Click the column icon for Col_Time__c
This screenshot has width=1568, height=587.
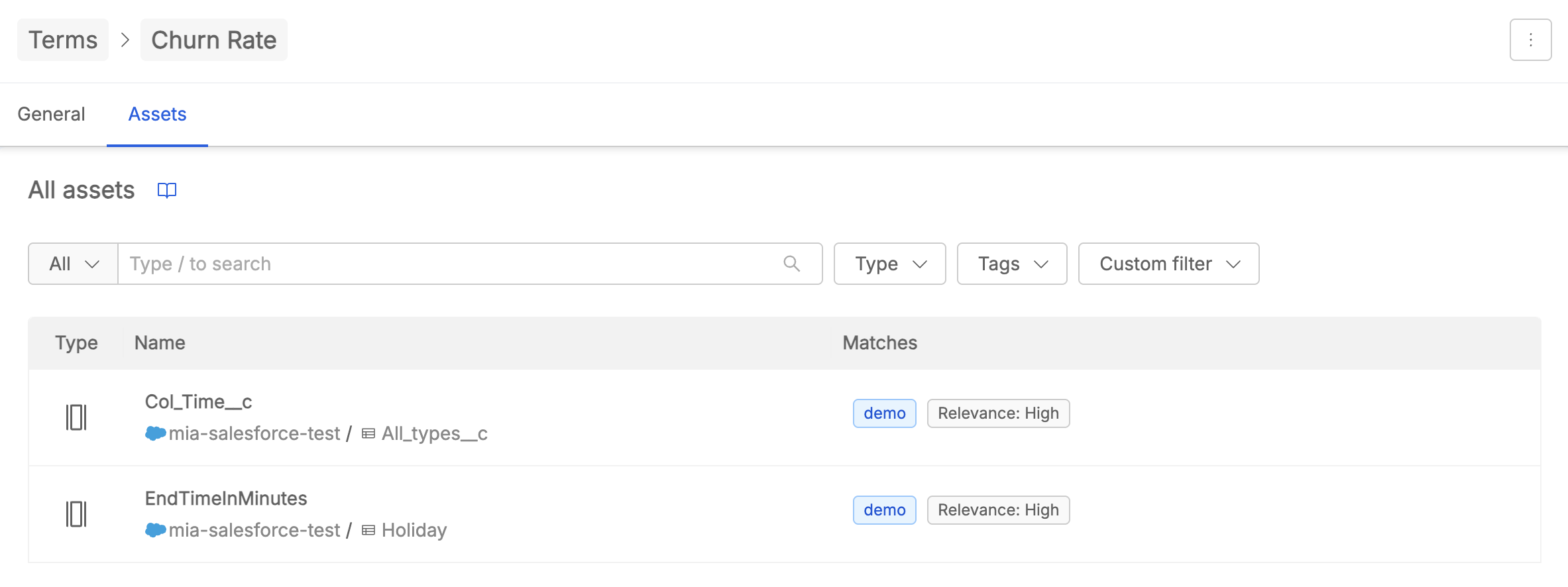[76, 417]
